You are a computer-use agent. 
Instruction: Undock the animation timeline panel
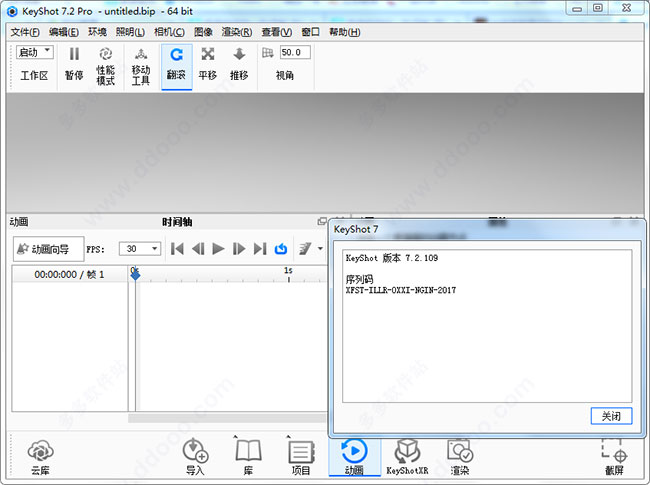tap(322, 221)
